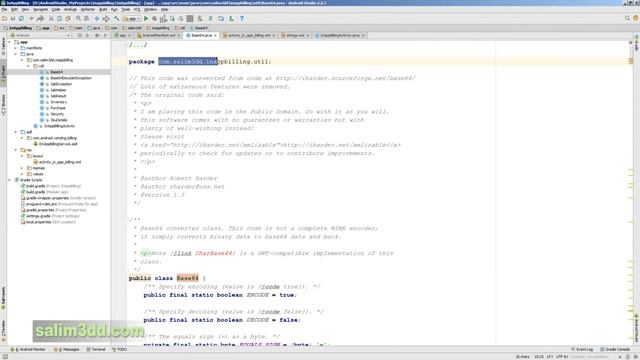Expand the values folder node

(x=22, y=174)
